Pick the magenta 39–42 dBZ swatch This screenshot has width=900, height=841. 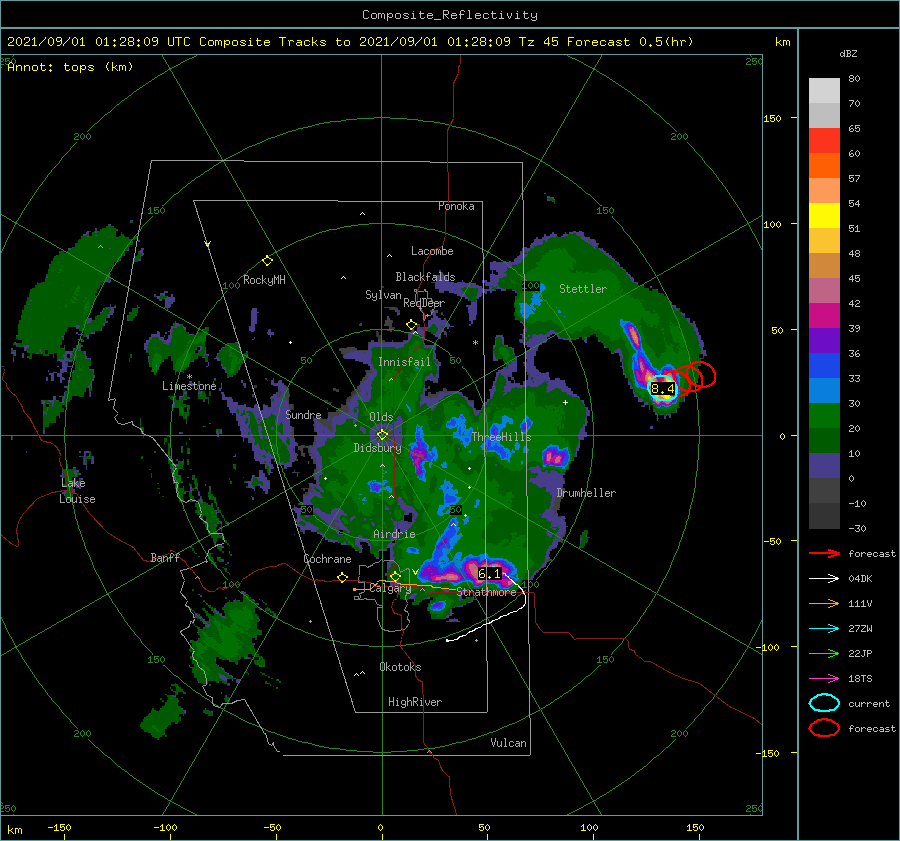(824, 315)
